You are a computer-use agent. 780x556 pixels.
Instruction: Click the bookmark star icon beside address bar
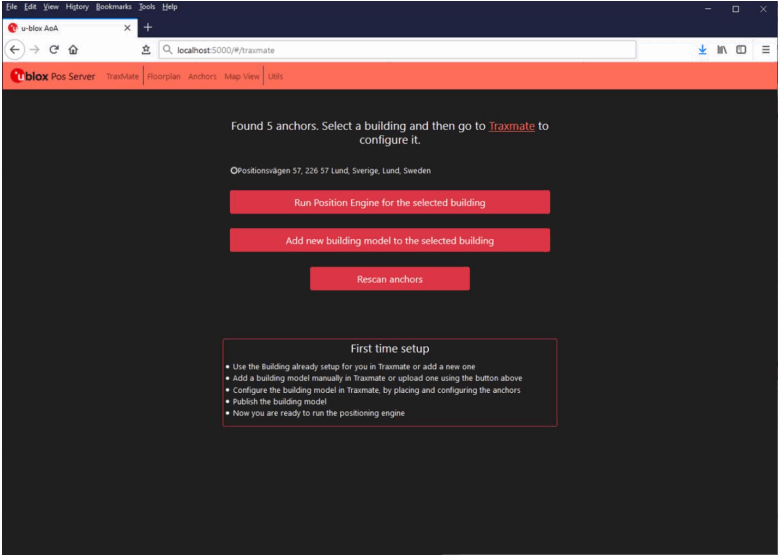click(146, 50)
